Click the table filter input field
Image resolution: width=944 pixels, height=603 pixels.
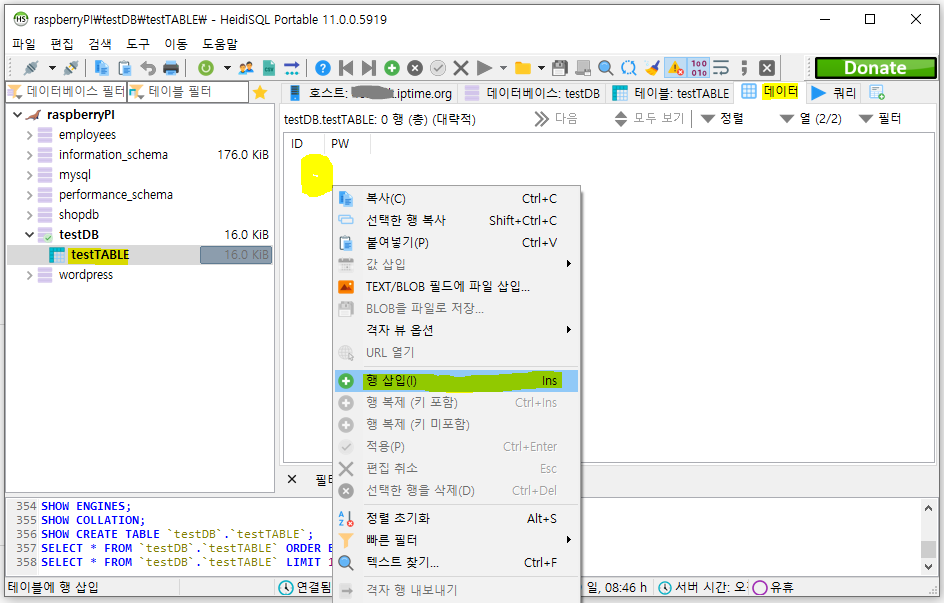point(188,91)
